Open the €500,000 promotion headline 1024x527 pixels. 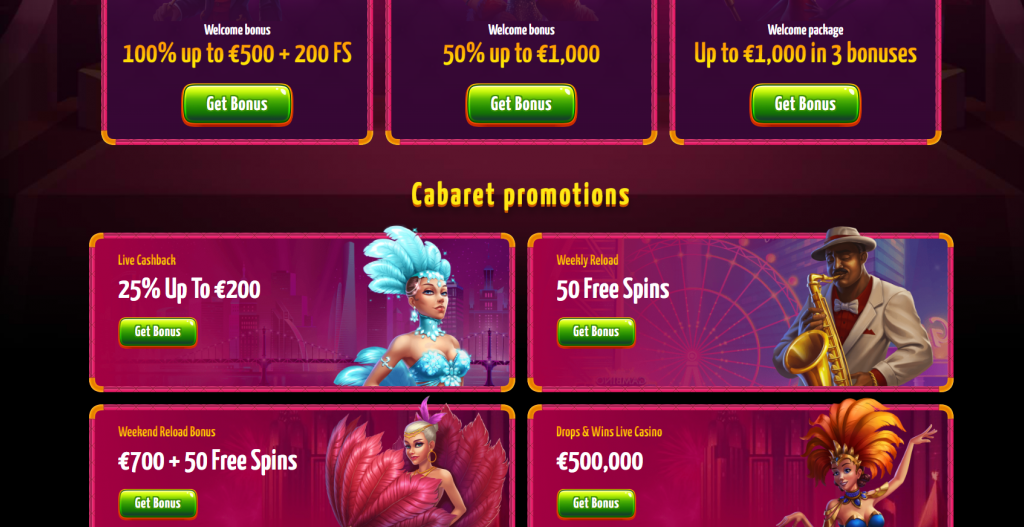coord(600,462)
